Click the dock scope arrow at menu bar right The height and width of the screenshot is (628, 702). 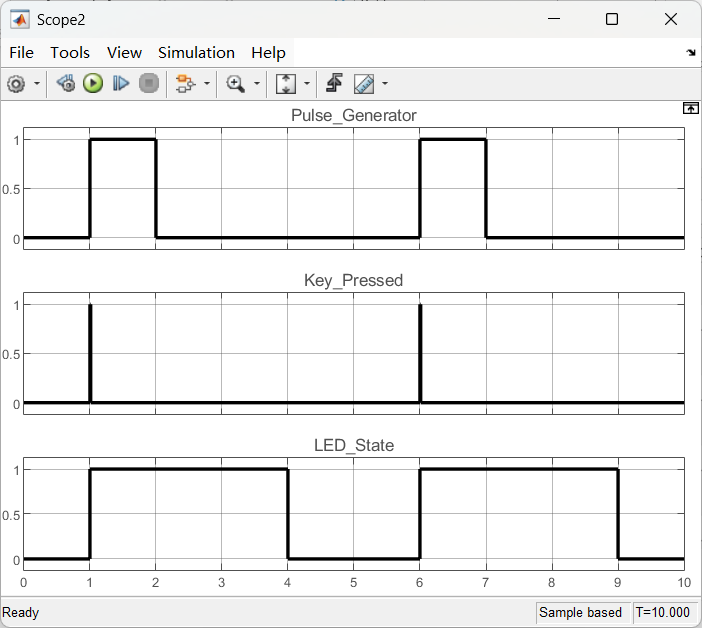(691, 53)
